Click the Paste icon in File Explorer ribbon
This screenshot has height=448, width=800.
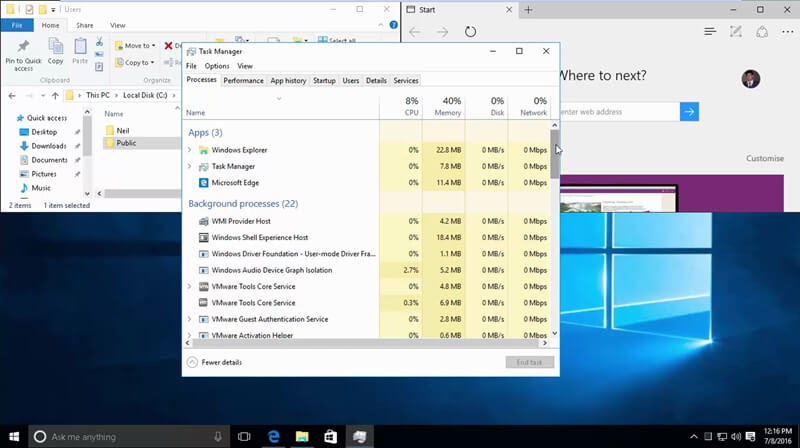point(80,46)
